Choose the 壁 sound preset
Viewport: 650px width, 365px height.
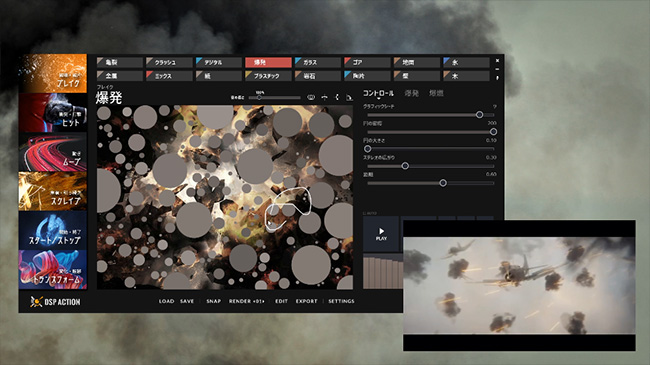417,76
